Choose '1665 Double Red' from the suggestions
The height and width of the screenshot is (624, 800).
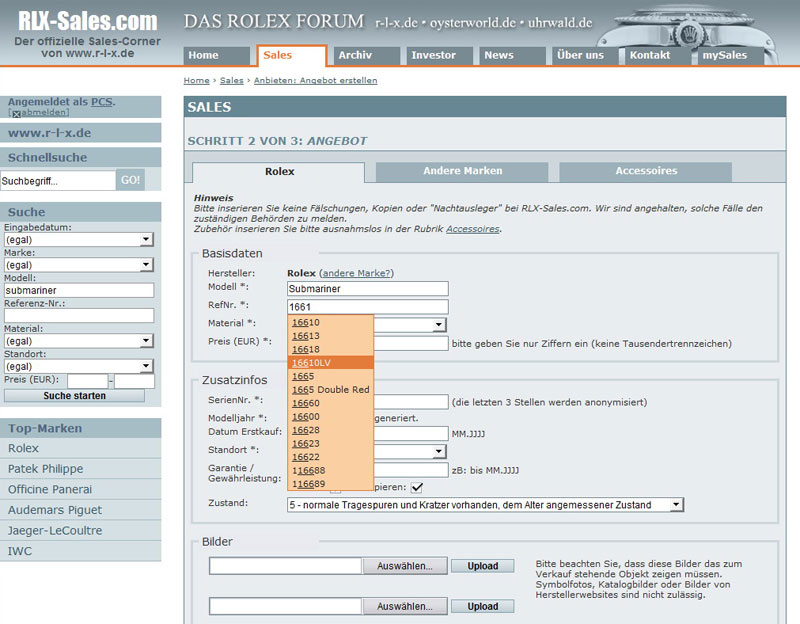[x=331, y=390]
